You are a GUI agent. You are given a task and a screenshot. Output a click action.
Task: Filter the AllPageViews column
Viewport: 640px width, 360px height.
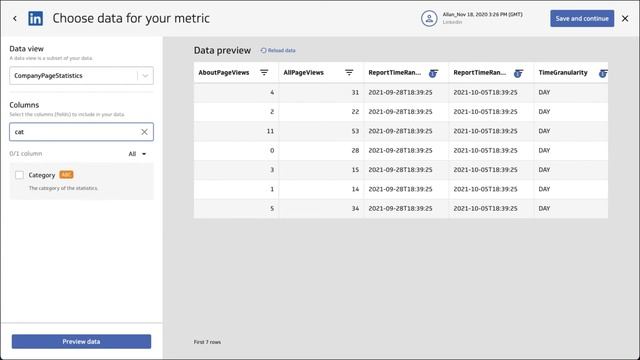349,73
